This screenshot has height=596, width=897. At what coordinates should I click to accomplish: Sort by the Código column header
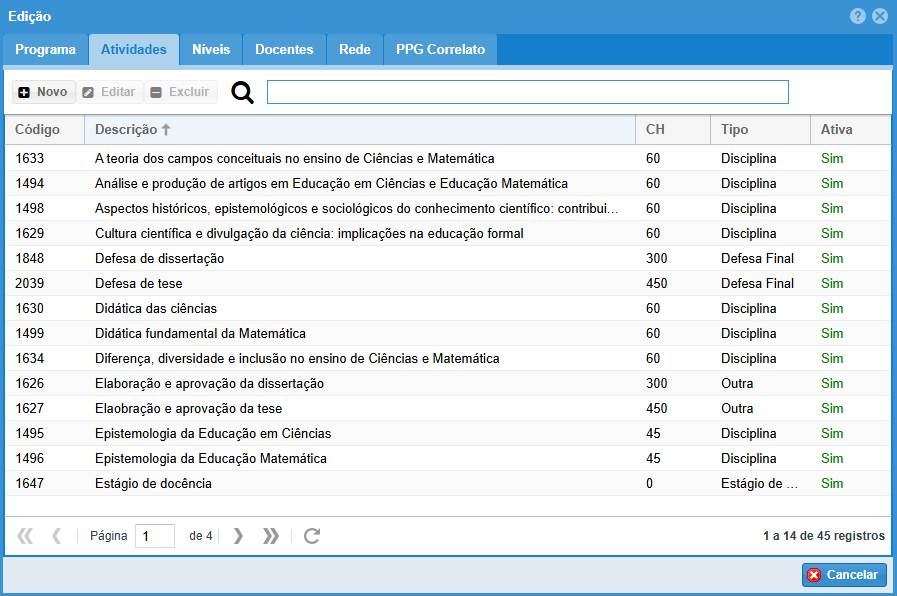38,129
